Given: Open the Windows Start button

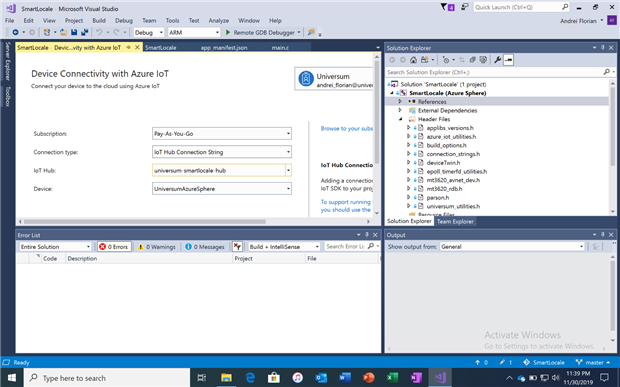Looking at the screenshot, I should click(x=12, y=378).
